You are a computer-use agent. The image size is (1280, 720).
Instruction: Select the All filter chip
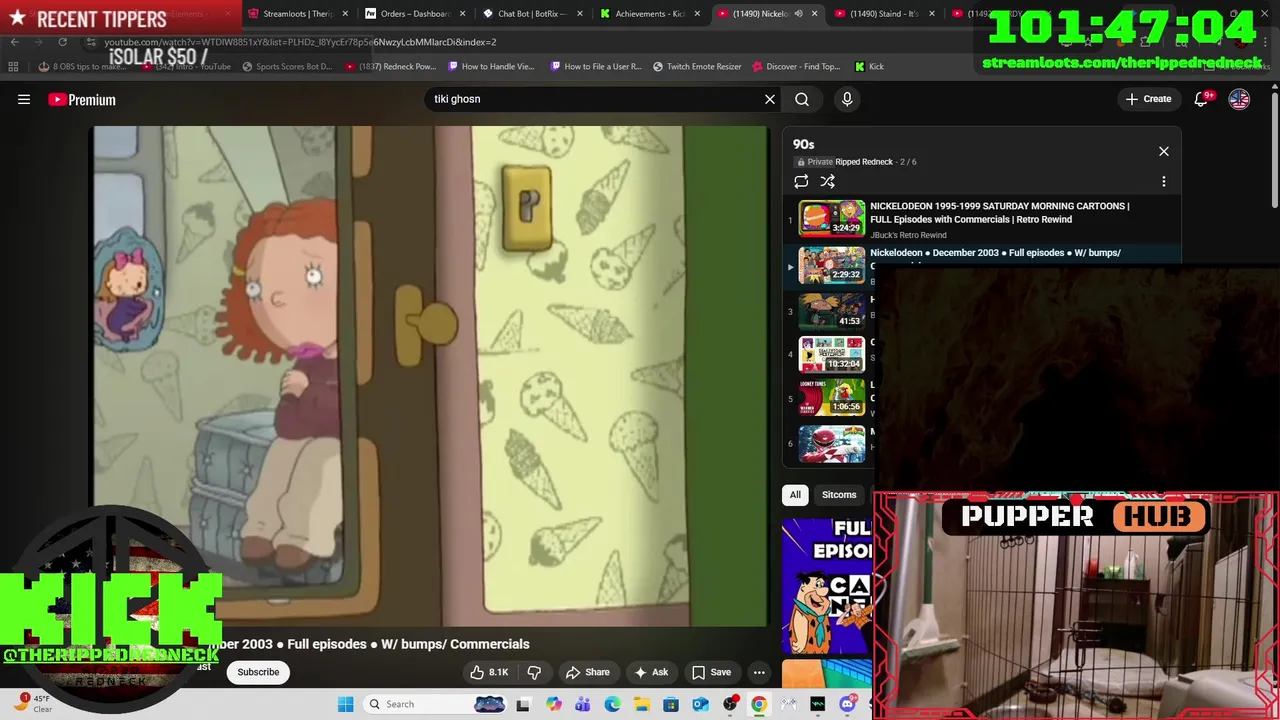[x=795, y=495]
